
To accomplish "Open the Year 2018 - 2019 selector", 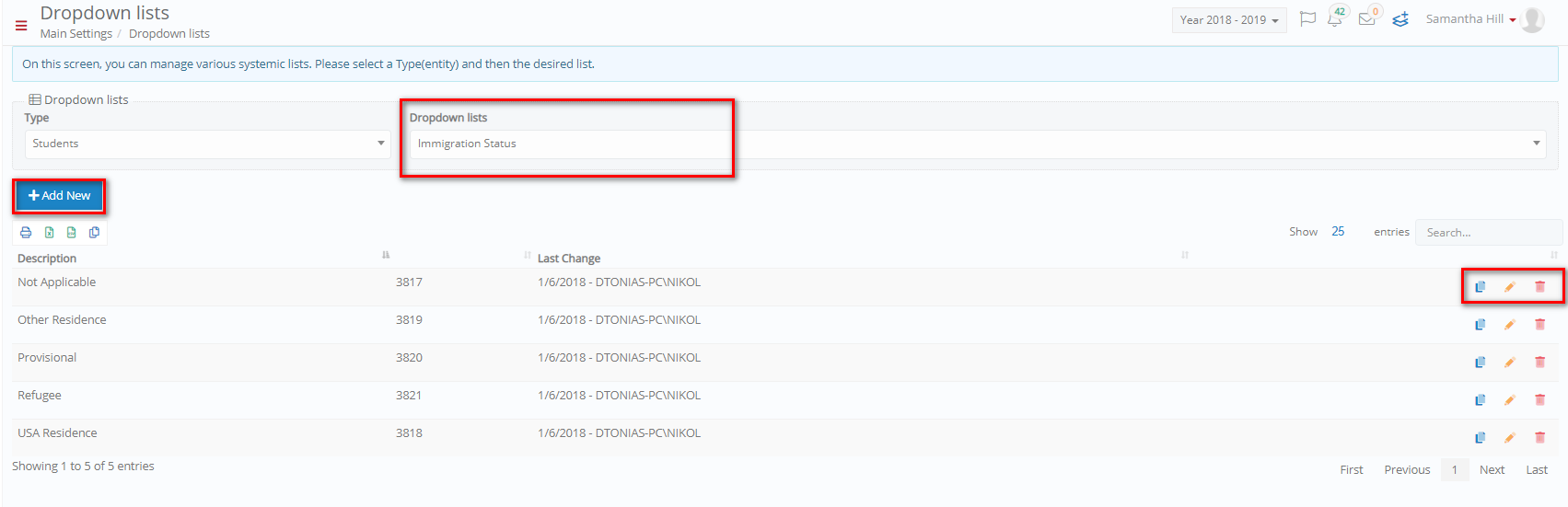I will [x=1229, y=20].
